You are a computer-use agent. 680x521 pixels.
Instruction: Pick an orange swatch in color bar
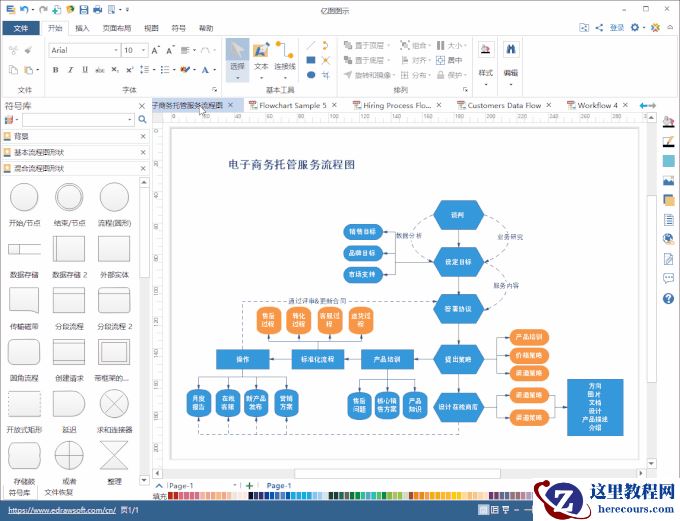(427, 496)
